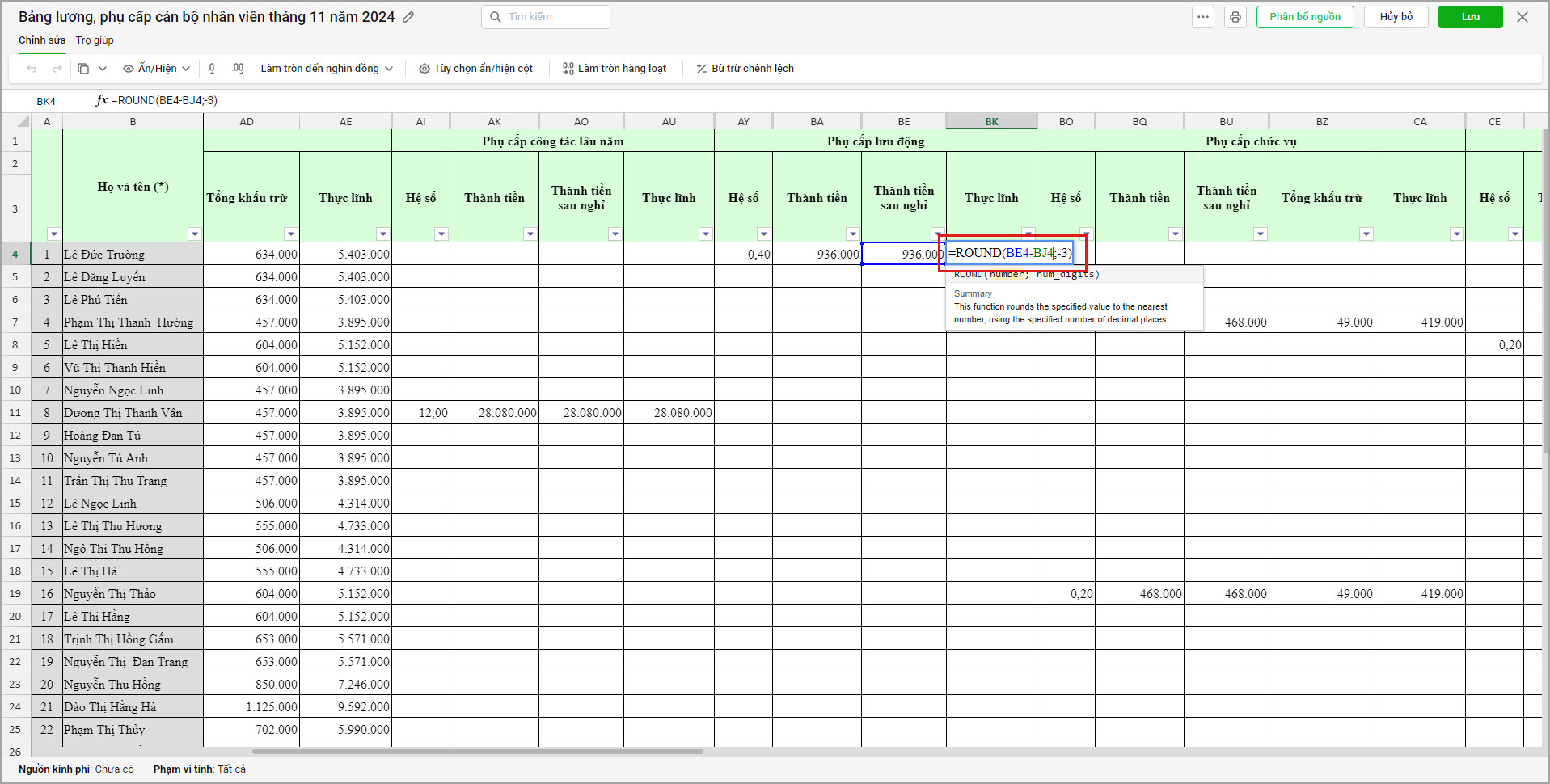Open filter dropdown on Hệ số AY column
Screen dimensions: 1550x784
[763, 234]
